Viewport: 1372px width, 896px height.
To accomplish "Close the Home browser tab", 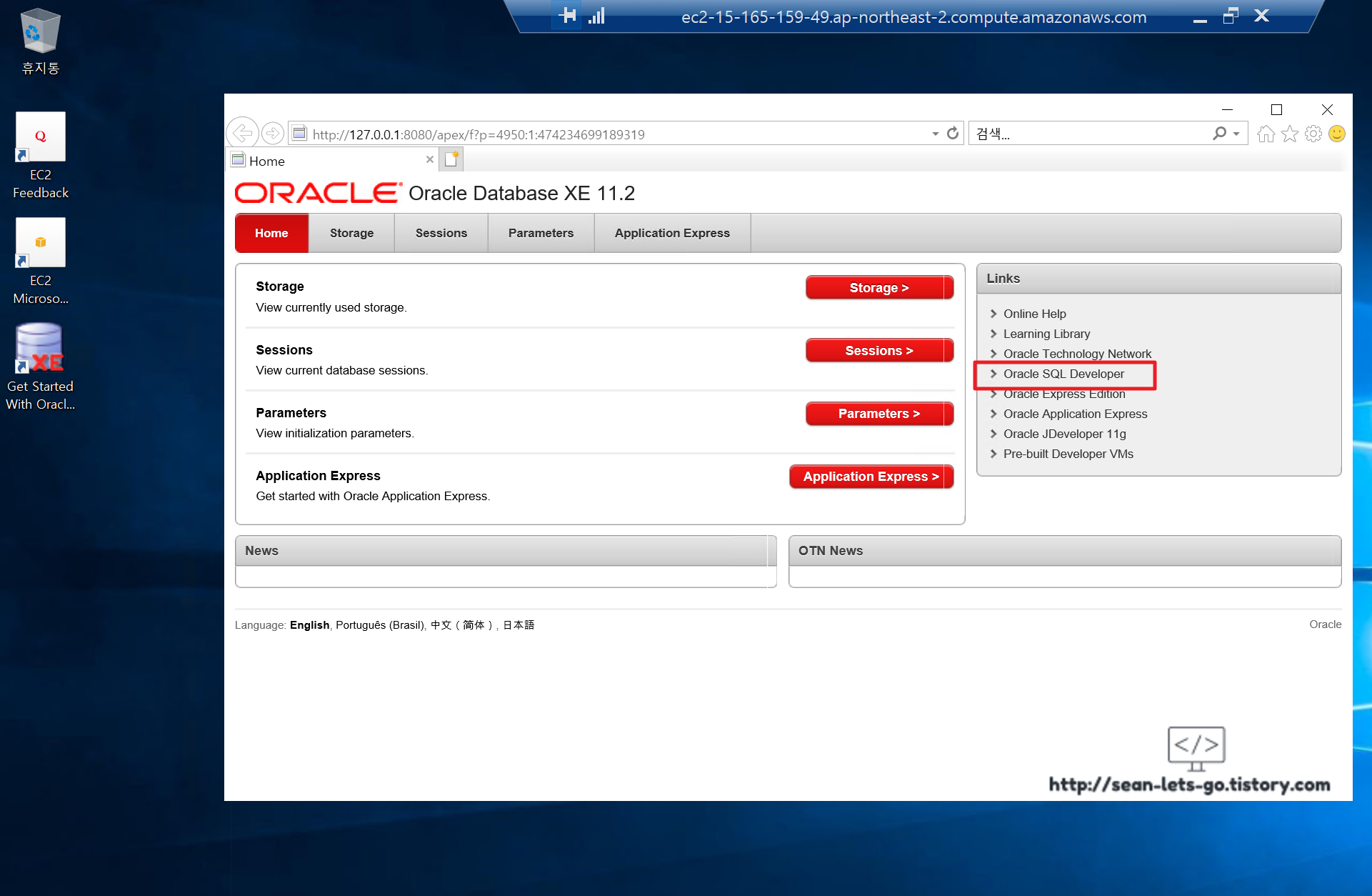I will 429,159.
